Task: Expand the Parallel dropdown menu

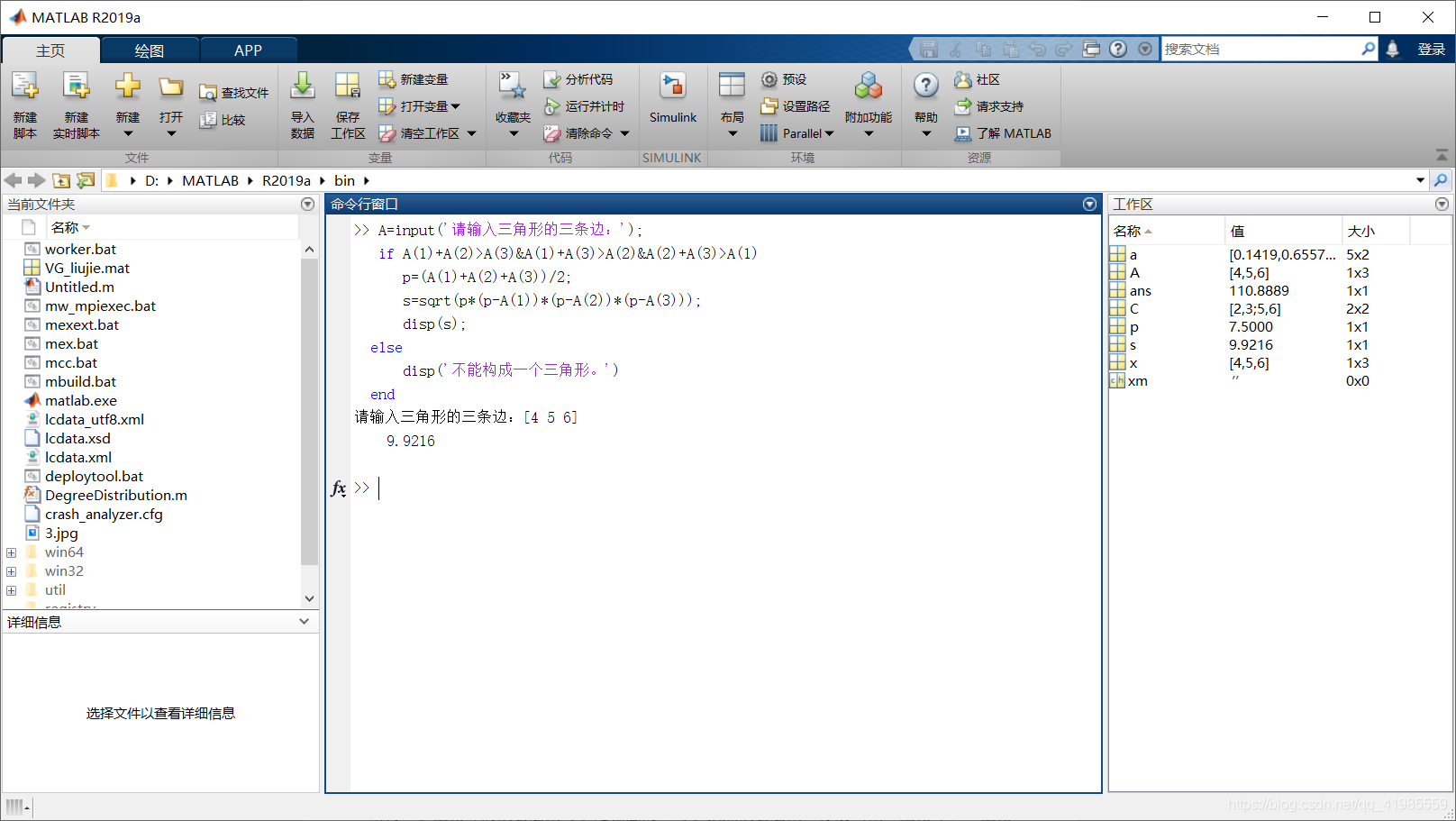Action: point(796,133)
